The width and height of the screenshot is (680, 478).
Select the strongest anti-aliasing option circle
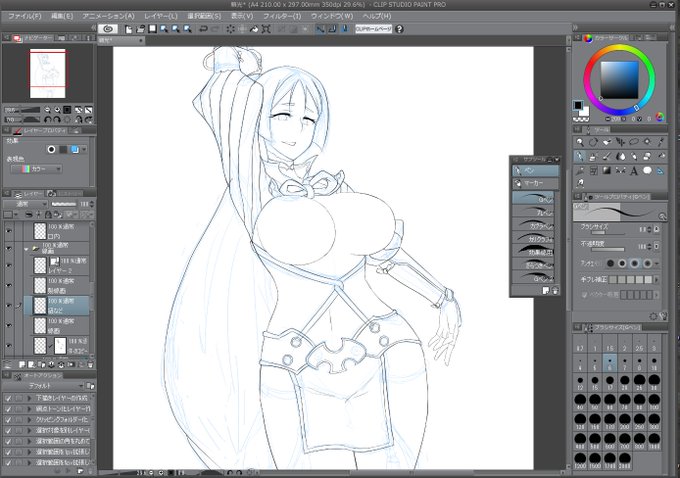(x=647, y=263)
